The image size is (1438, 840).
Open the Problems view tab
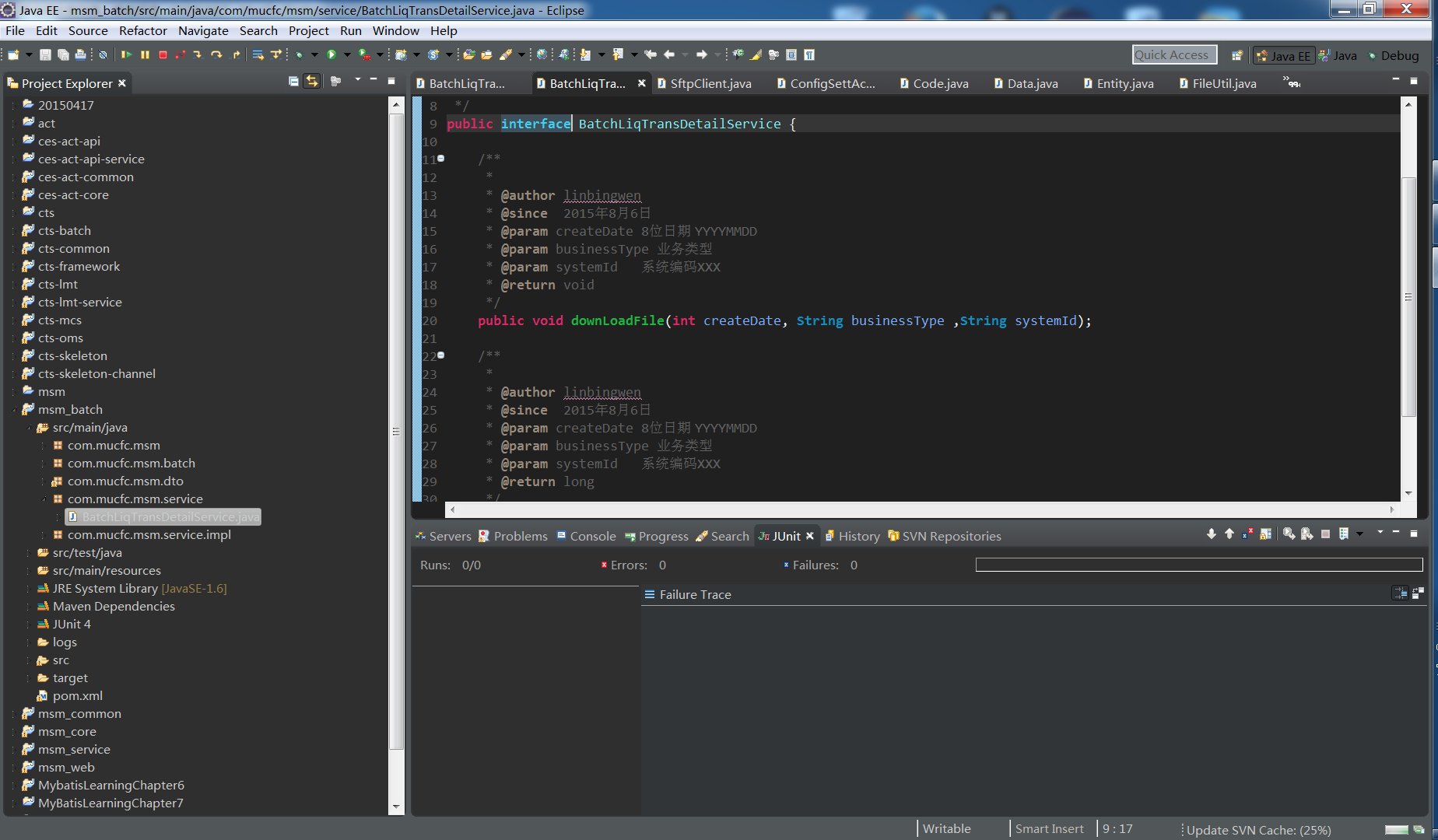point(513,536)
